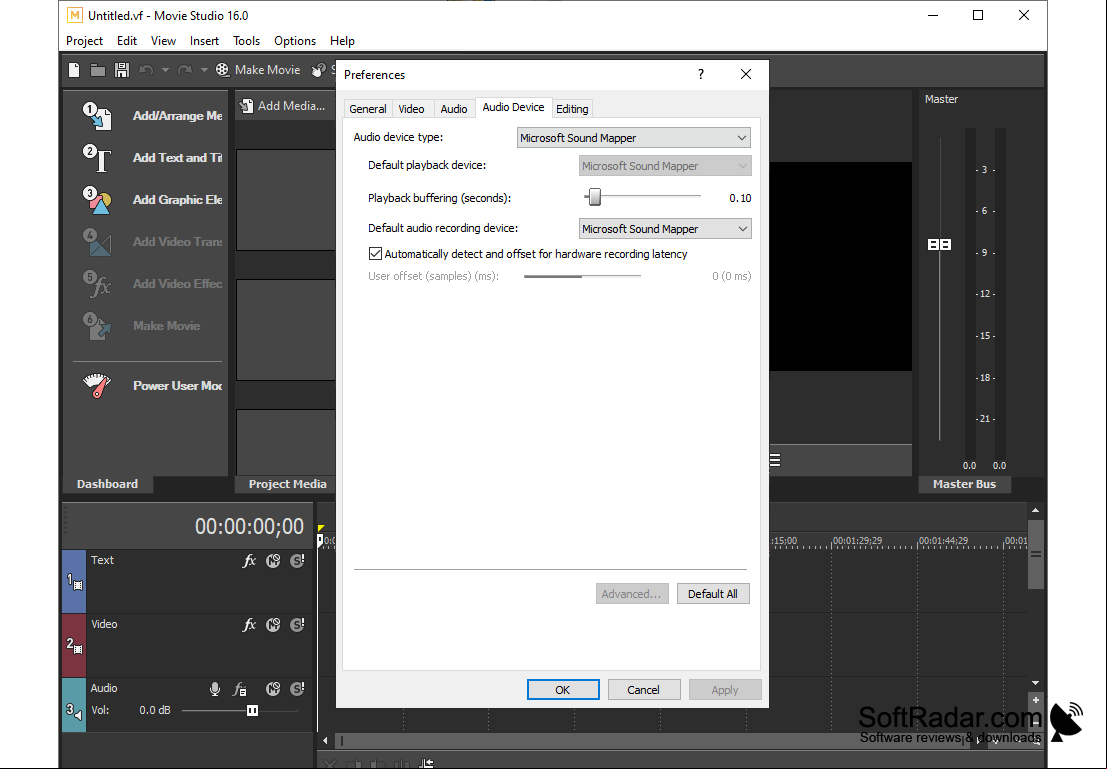Mute the Video track
1107x769 pixels.
click(273, 625)
